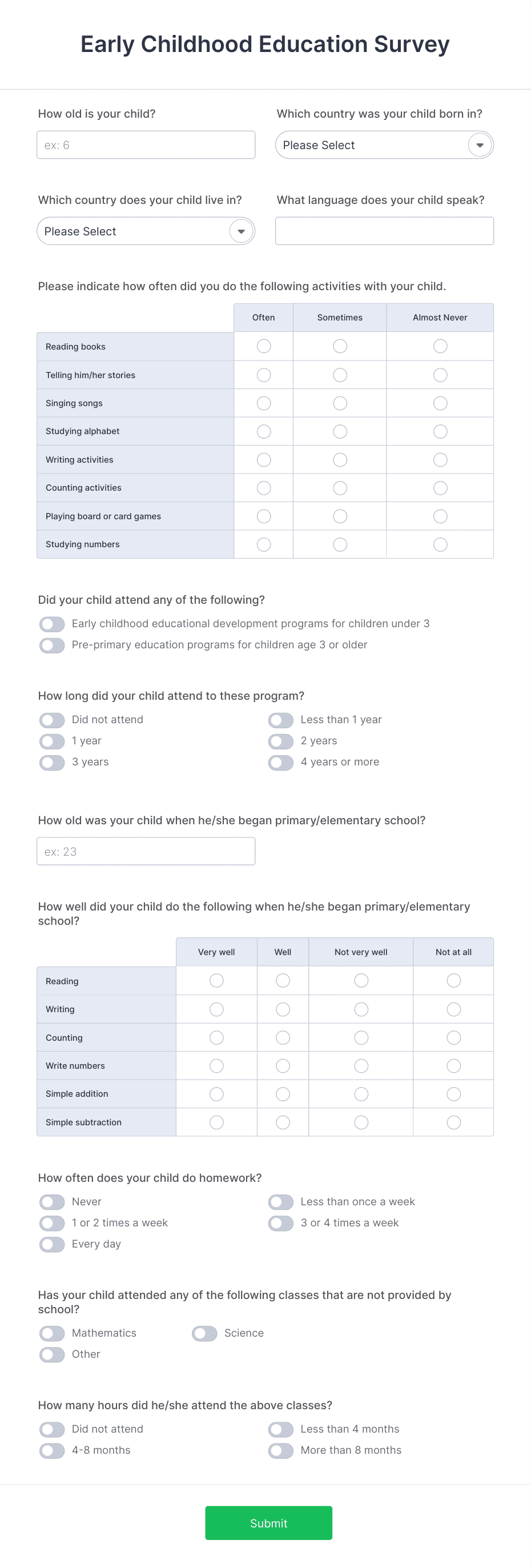Image resolution: width=531 pixels, height=1568 pixels.
Task: Select 'Did not attend' for program duration
Action: (x=52, y=720)
